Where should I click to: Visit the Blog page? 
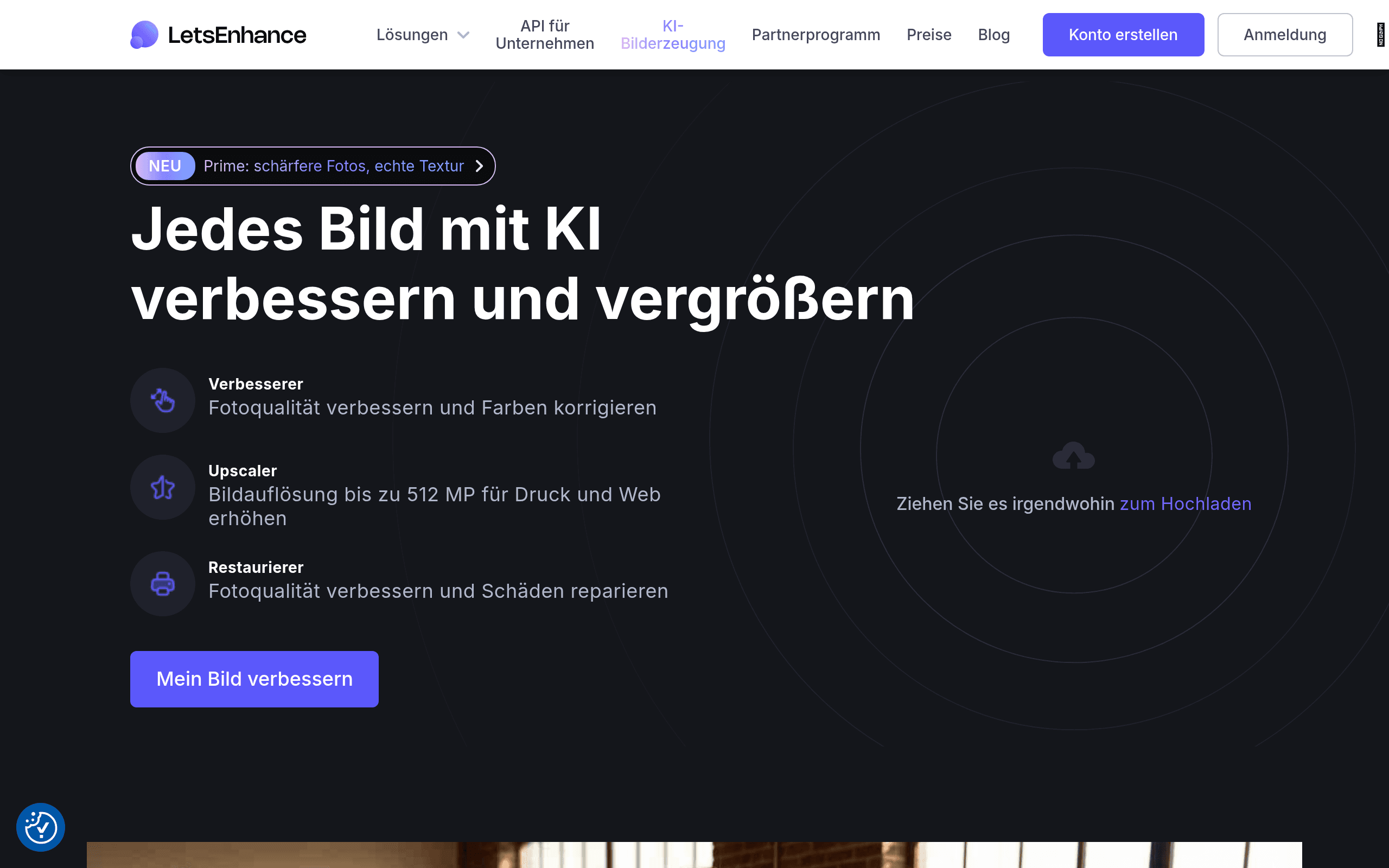coord(993,35)
